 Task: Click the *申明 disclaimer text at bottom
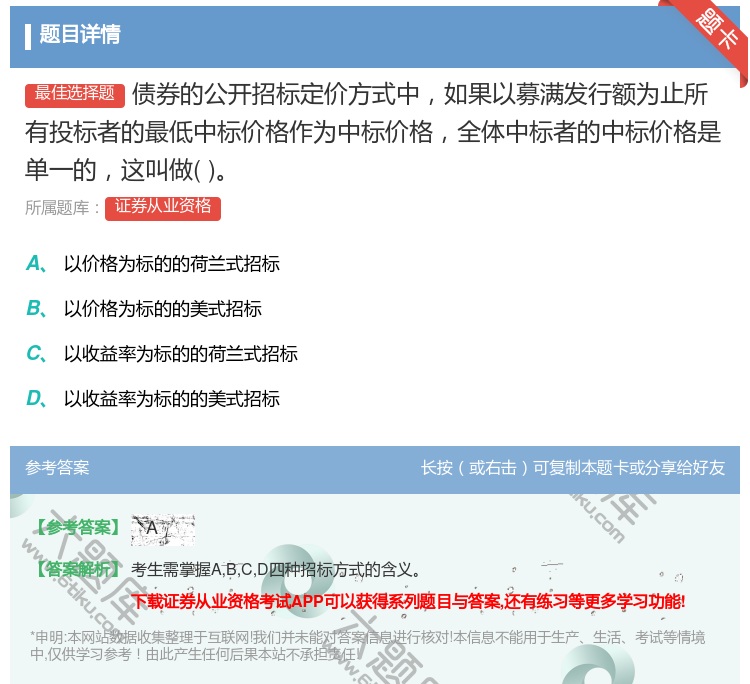pyautogui.click(x=367, y=646)
